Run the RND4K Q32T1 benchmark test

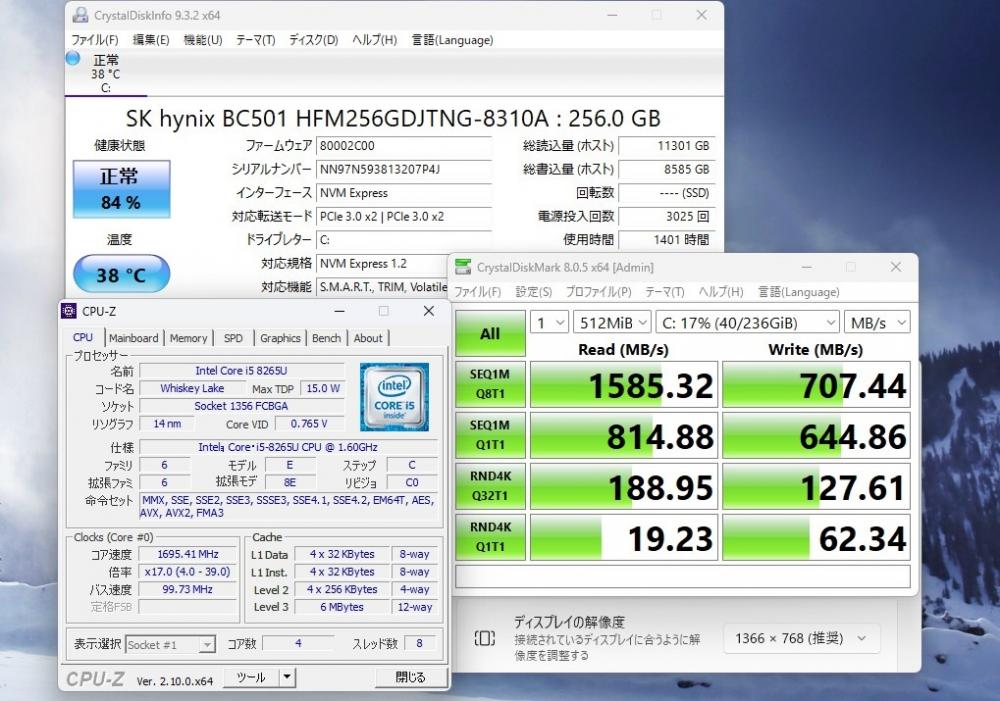[490, 486]
